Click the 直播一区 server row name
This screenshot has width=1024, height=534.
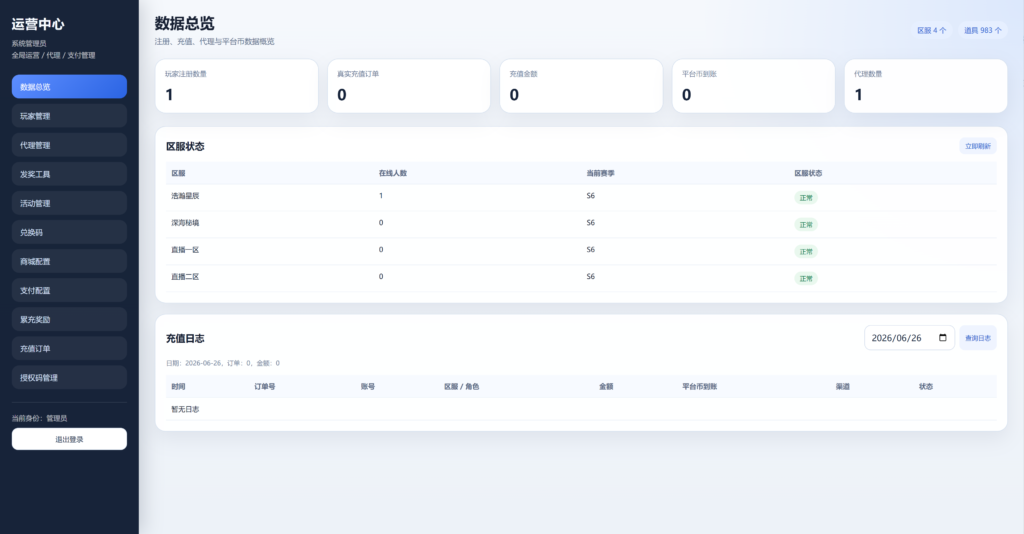point(185,249)
